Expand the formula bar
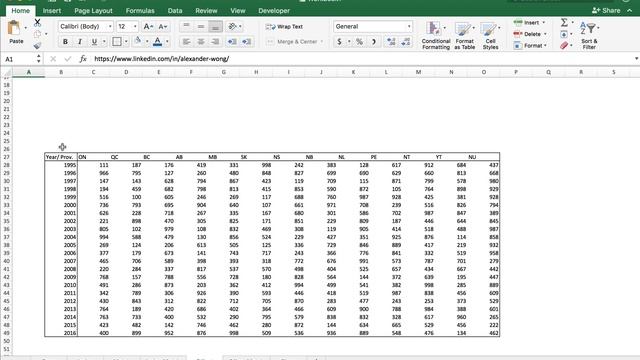 coord(636,59)
